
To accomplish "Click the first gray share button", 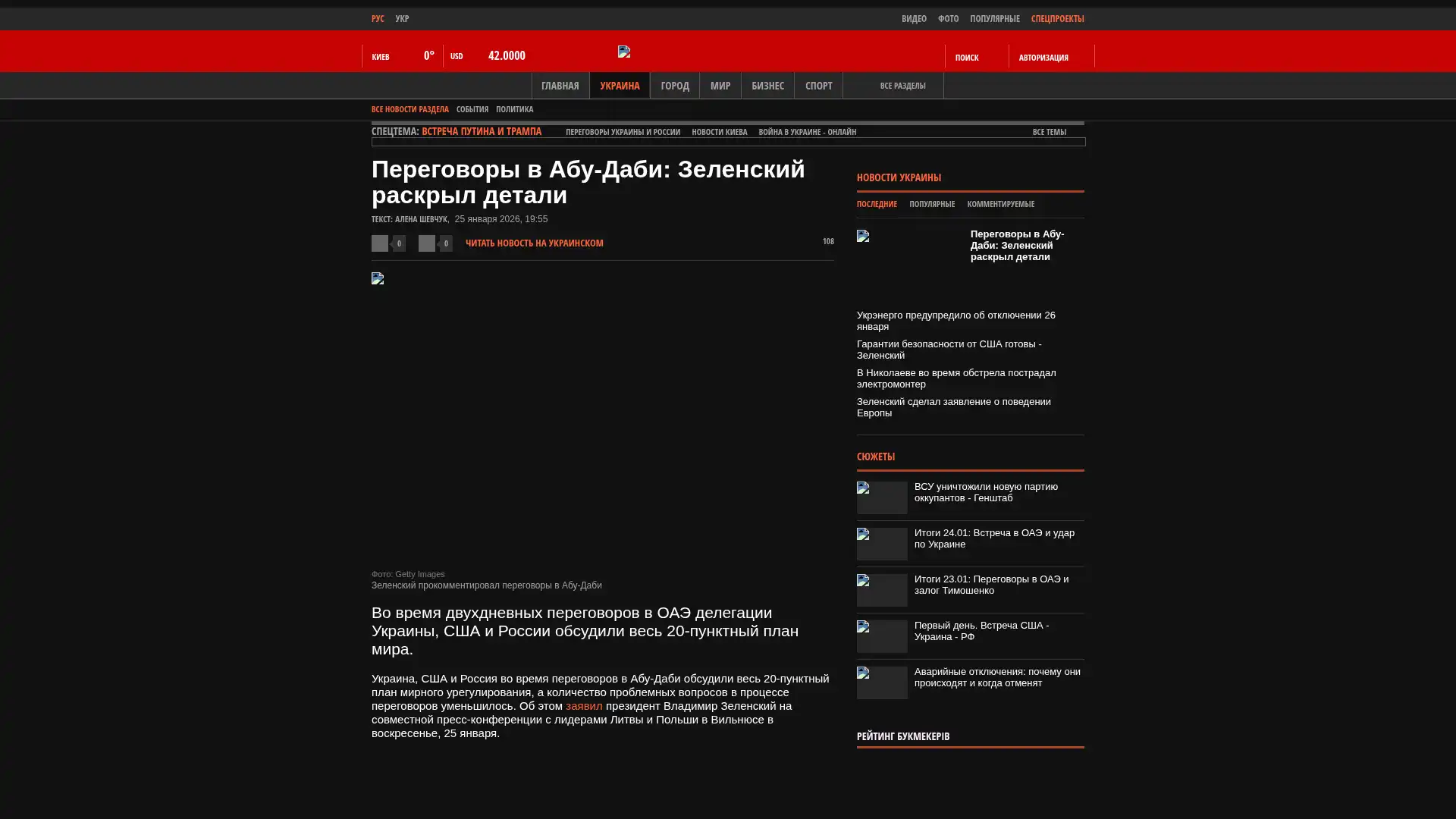I will click(380, 243).
